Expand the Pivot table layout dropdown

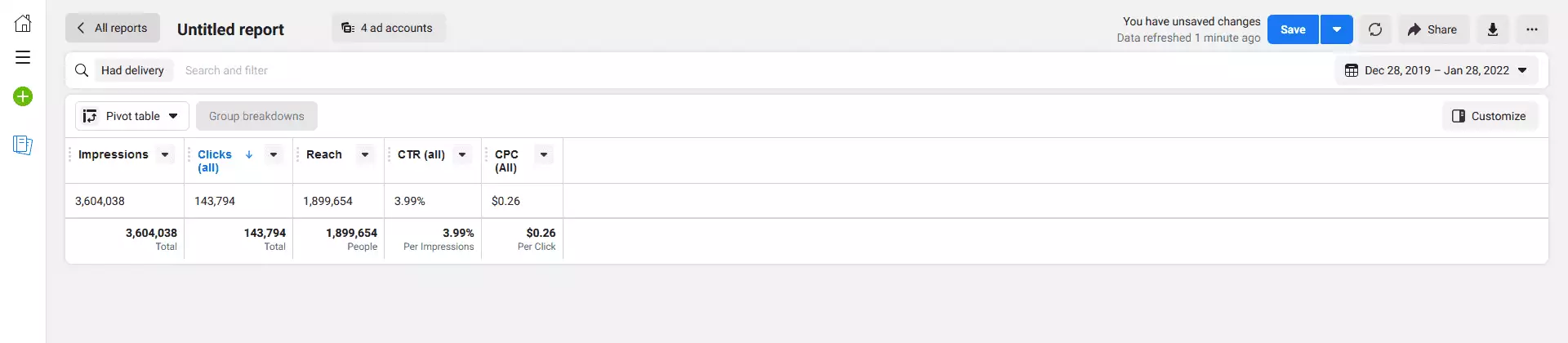coord(132,116)
